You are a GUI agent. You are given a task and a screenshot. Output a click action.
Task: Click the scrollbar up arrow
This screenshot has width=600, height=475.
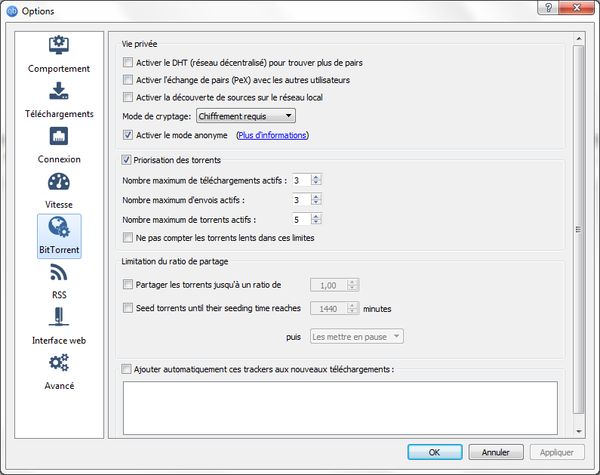point(579,39)
